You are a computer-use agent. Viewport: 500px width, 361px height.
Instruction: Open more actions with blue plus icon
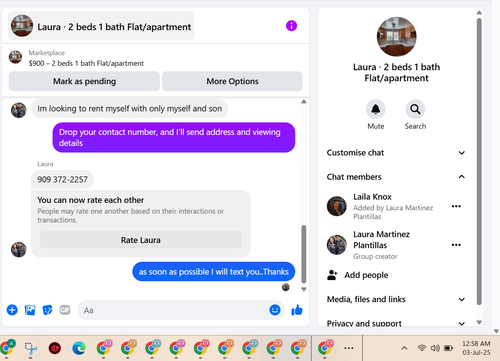tap(12, 310)
